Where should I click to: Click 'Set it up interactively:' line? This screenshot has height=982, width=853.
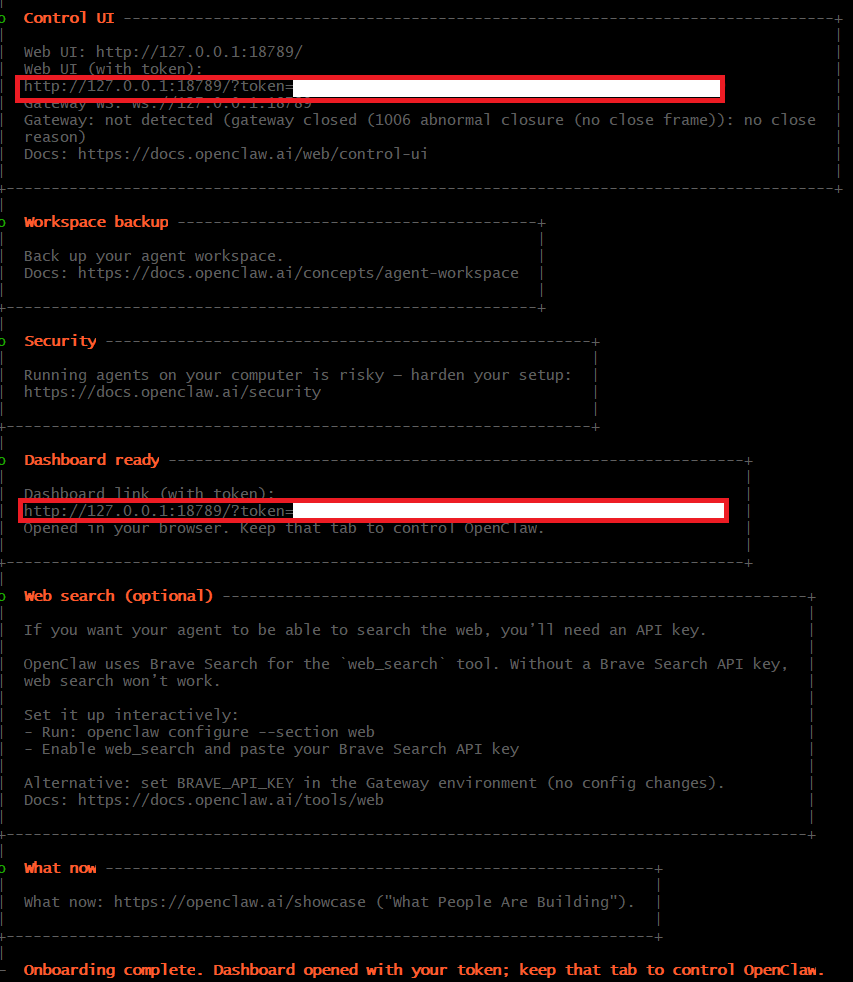click(131, 715)
